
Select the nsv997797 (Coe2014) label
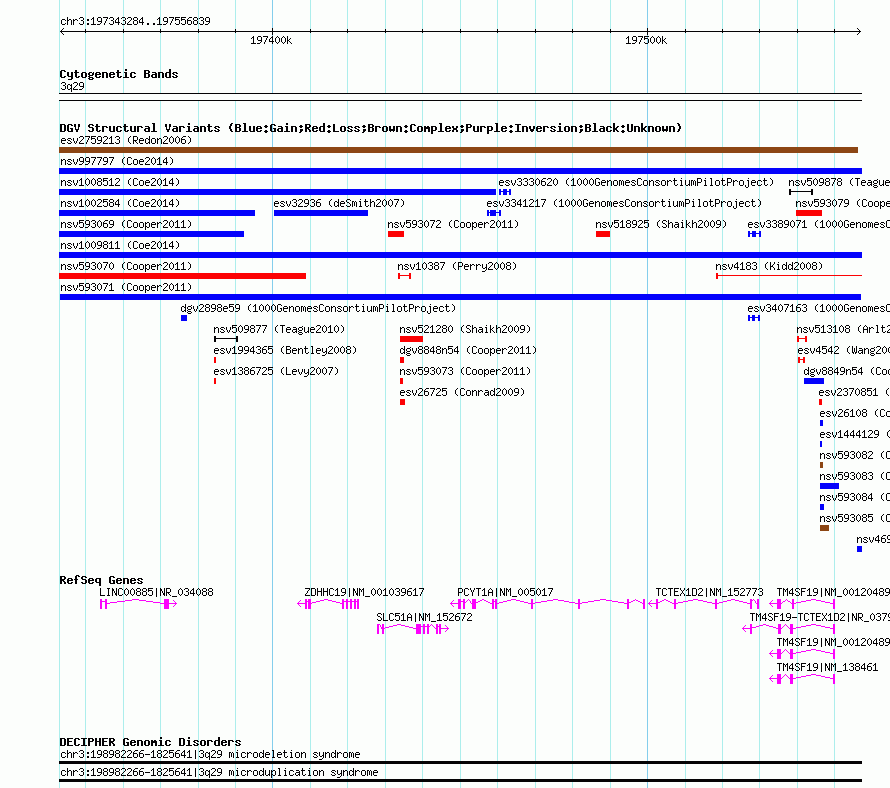click(117, 161)
